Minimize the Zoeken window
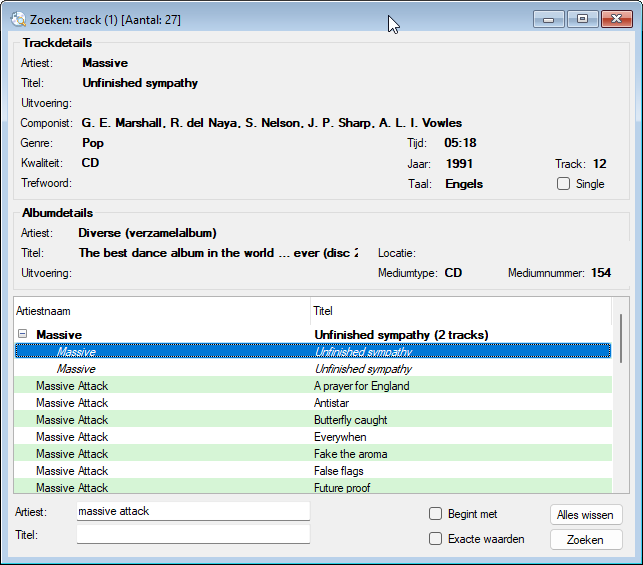643x565 pixels. pos(549,19)
